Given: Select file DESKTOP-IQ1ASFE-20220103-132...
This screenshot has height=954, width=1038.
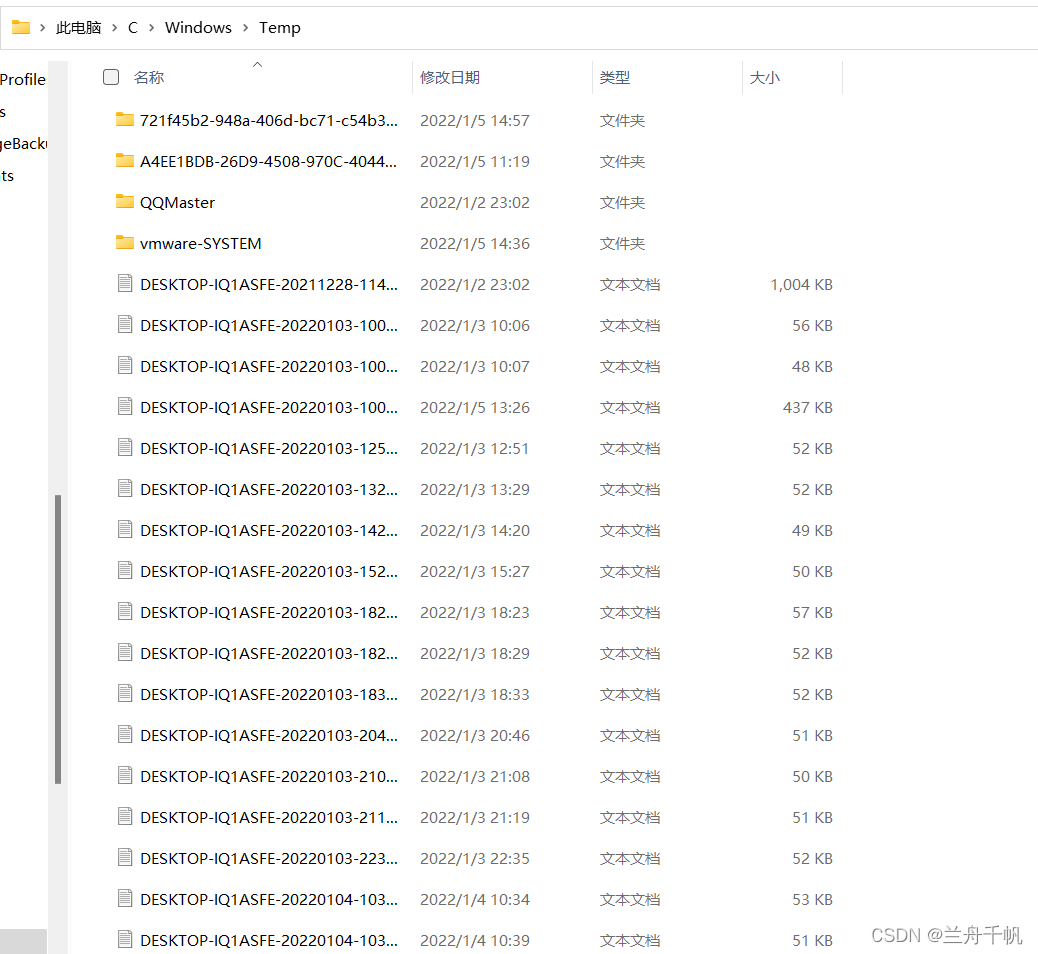Looking at the screenshot, I should (x=269, y=490).
